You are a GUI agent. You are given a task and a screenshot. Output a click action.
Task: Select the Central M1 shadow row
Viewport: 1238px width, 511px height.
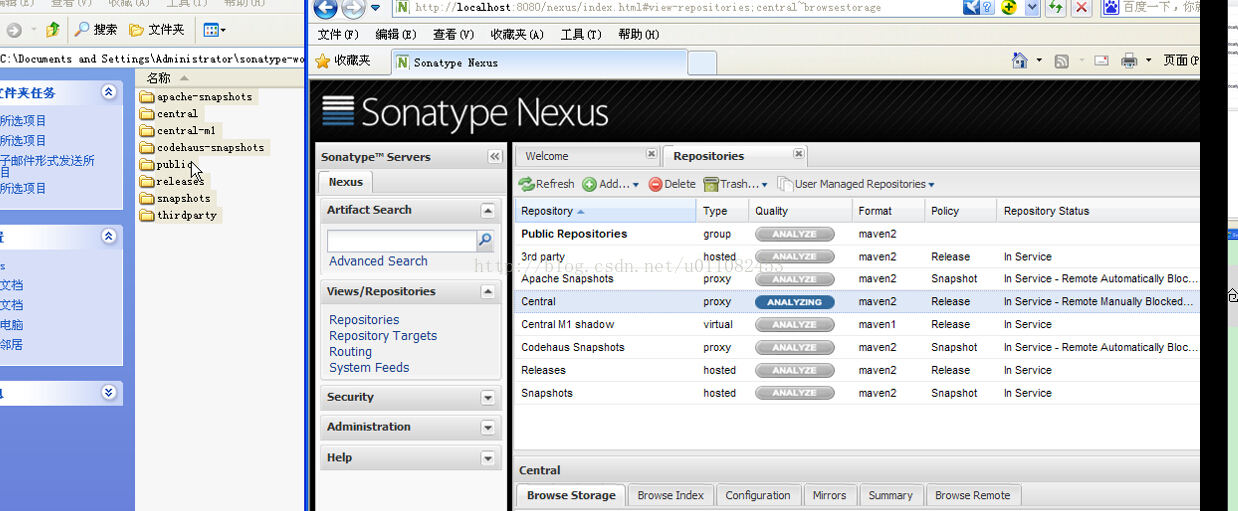pos(857,324)
